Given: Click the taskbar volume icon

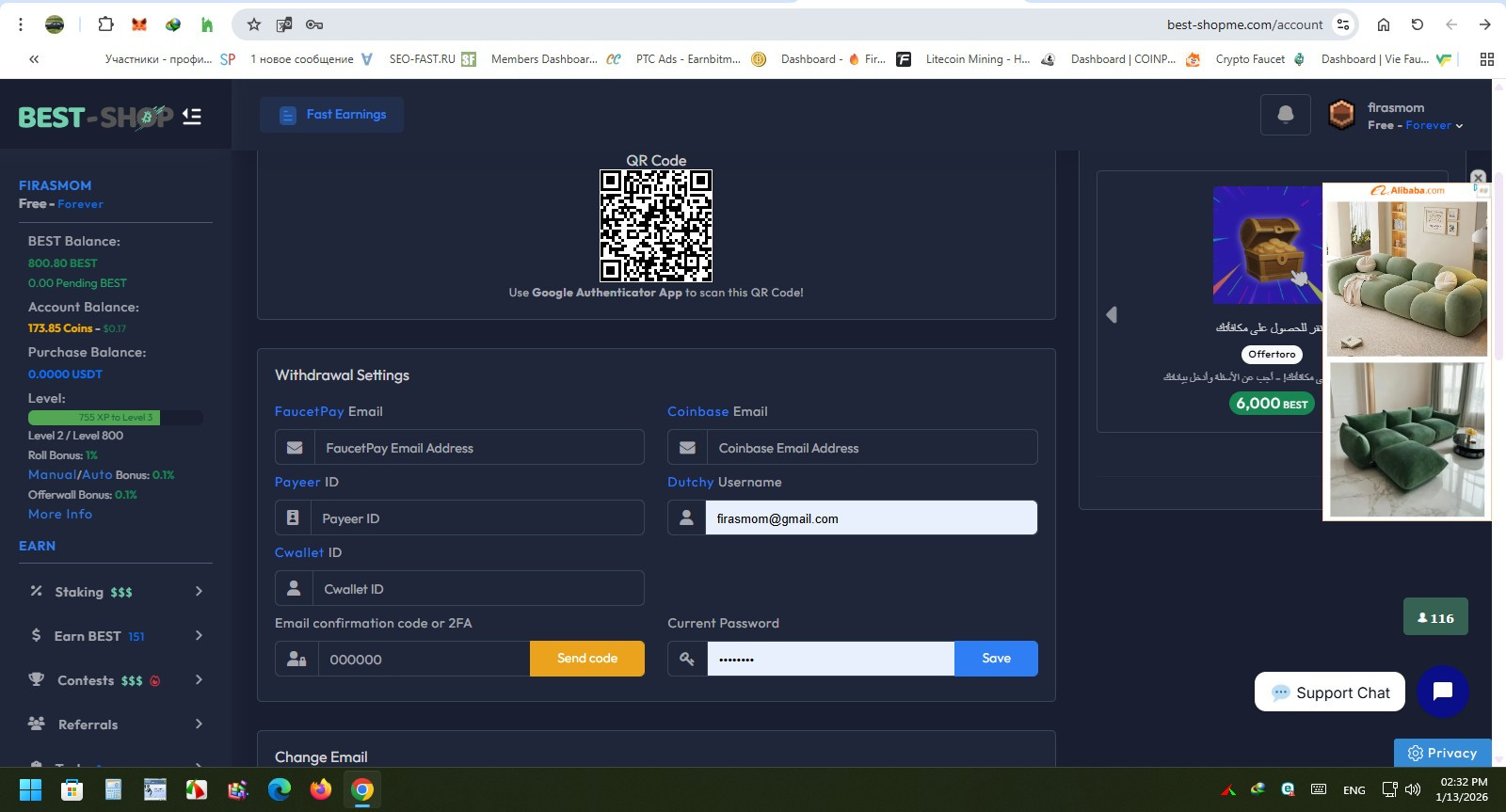Looking at the screenshot, I should (x=1413, y=789).
